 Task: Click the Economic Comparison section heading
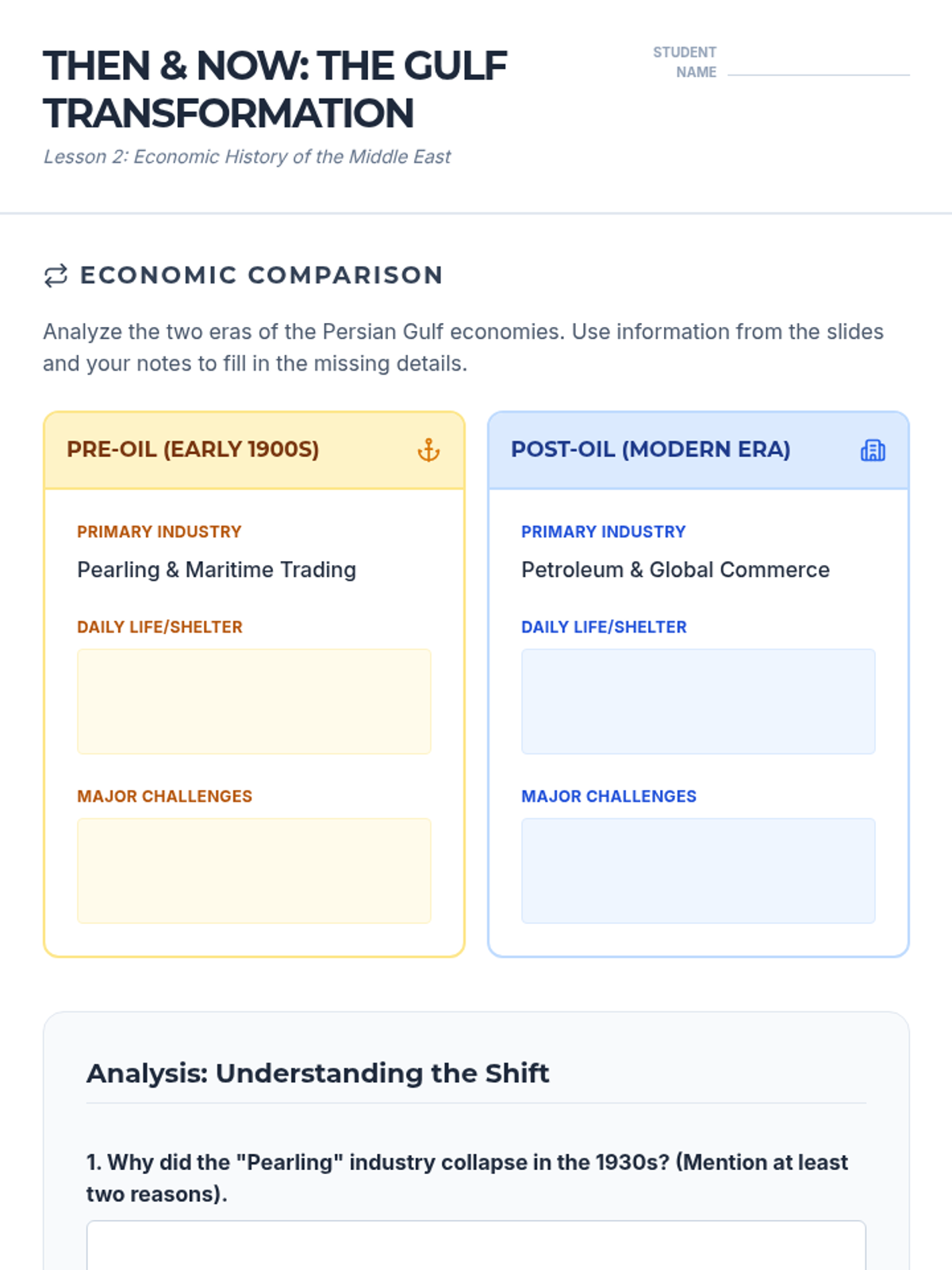tap(262, 275)
